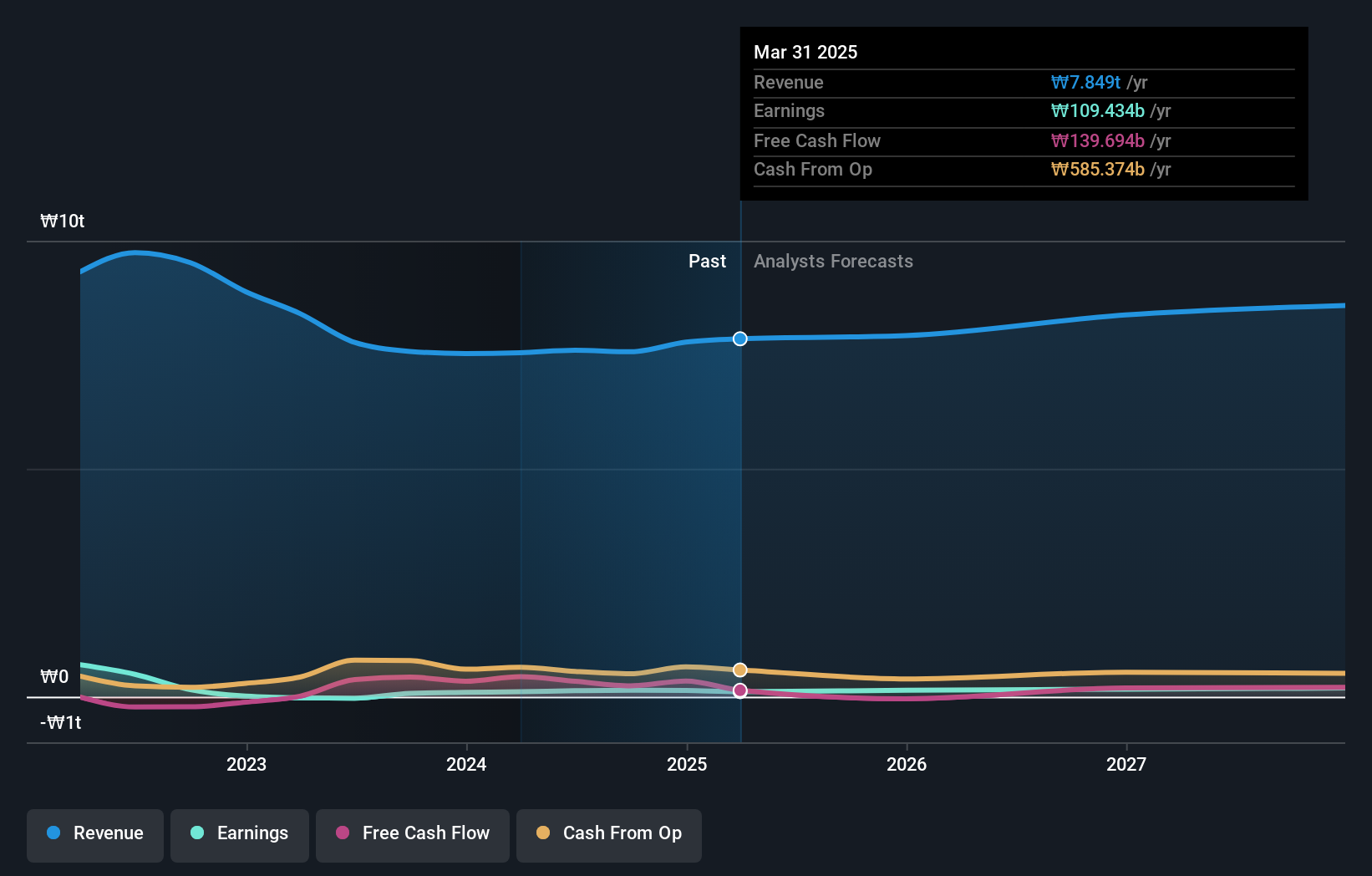Click the blue Revenue data point marker
Viewport: 1372px width, 876px height.
740,339
